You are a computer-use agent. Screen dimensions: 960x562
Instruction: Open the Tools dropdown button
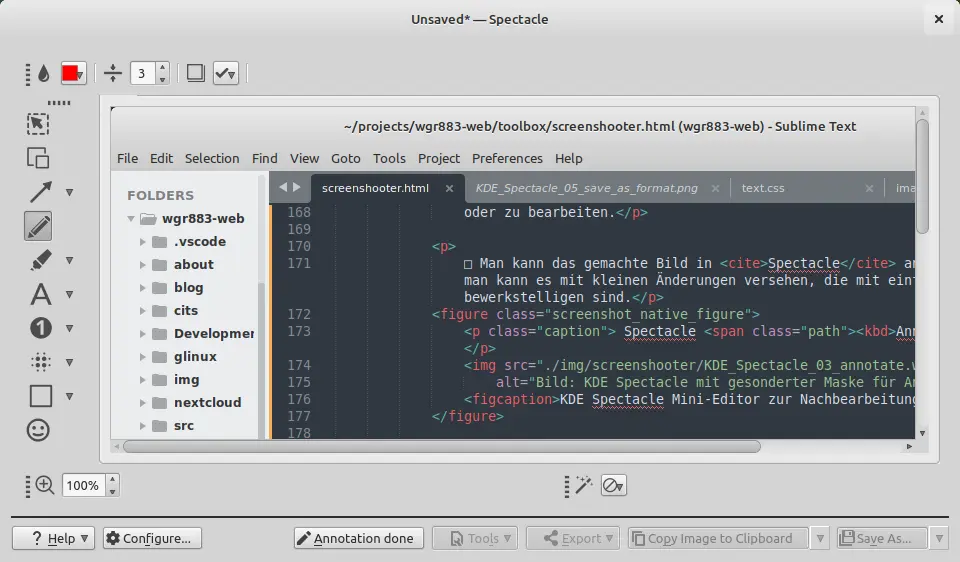(x=475, y=538)
